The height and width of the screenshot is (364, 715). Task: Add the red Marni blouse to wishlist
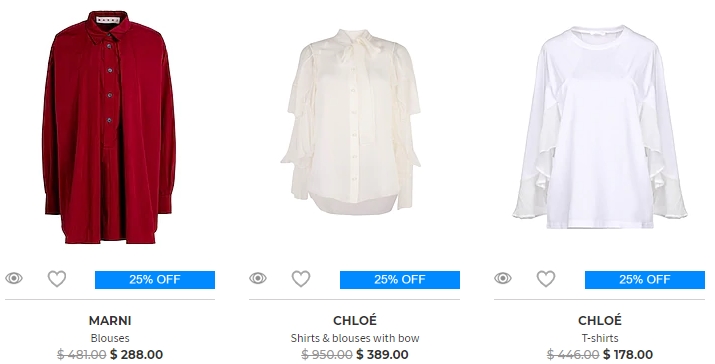[57, 279]
